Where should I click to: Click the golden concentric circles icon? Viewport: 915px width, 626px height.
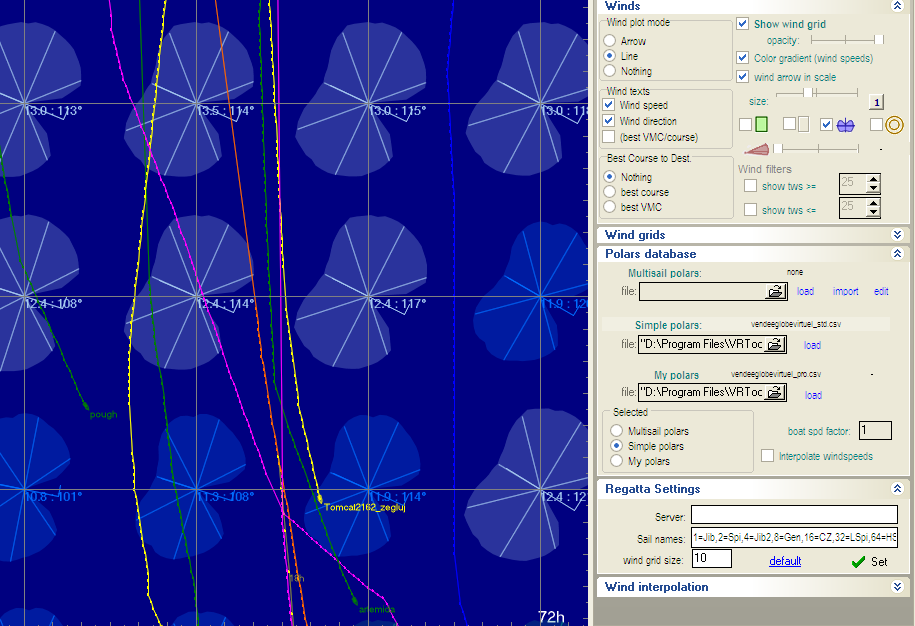895,125
